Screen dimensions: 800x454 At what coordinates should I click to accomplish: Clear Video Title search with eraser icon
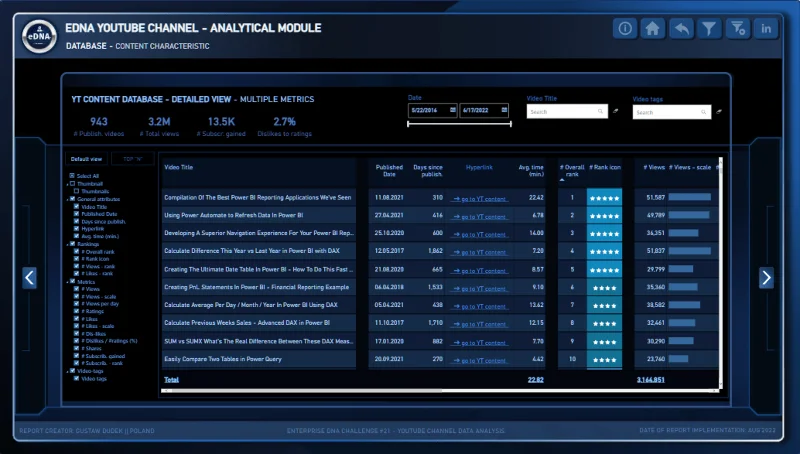[x=616, y=111]
